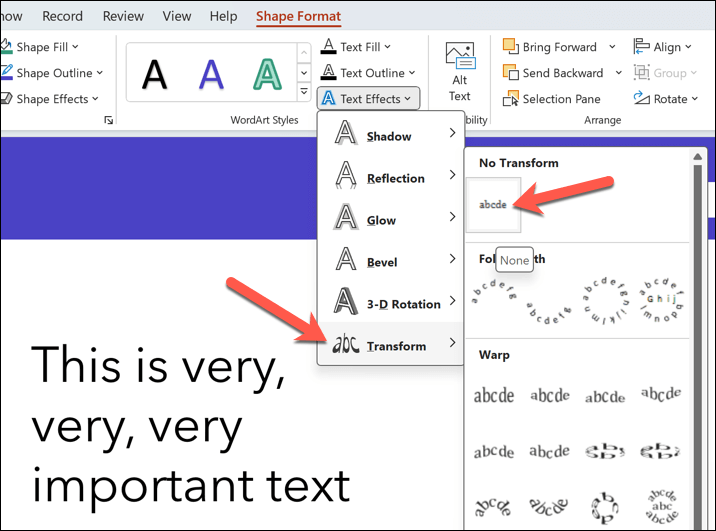This screenshot has width=716, height=531.
Task: Select the None transform thumbnail
Action: [x=493, y=204]
